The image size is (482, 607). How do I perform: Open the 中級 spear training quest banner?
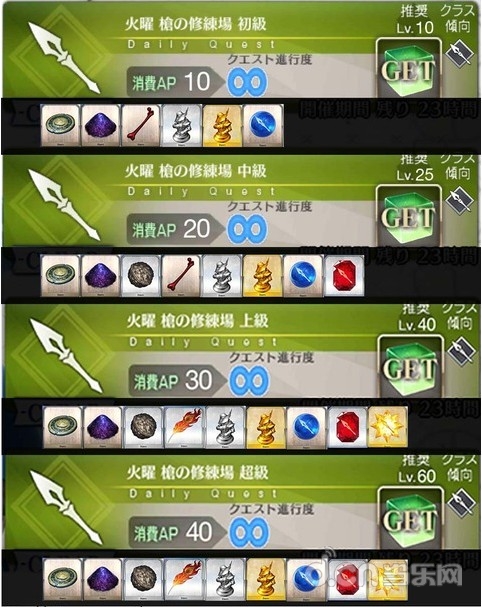click(x=240, y=201)
